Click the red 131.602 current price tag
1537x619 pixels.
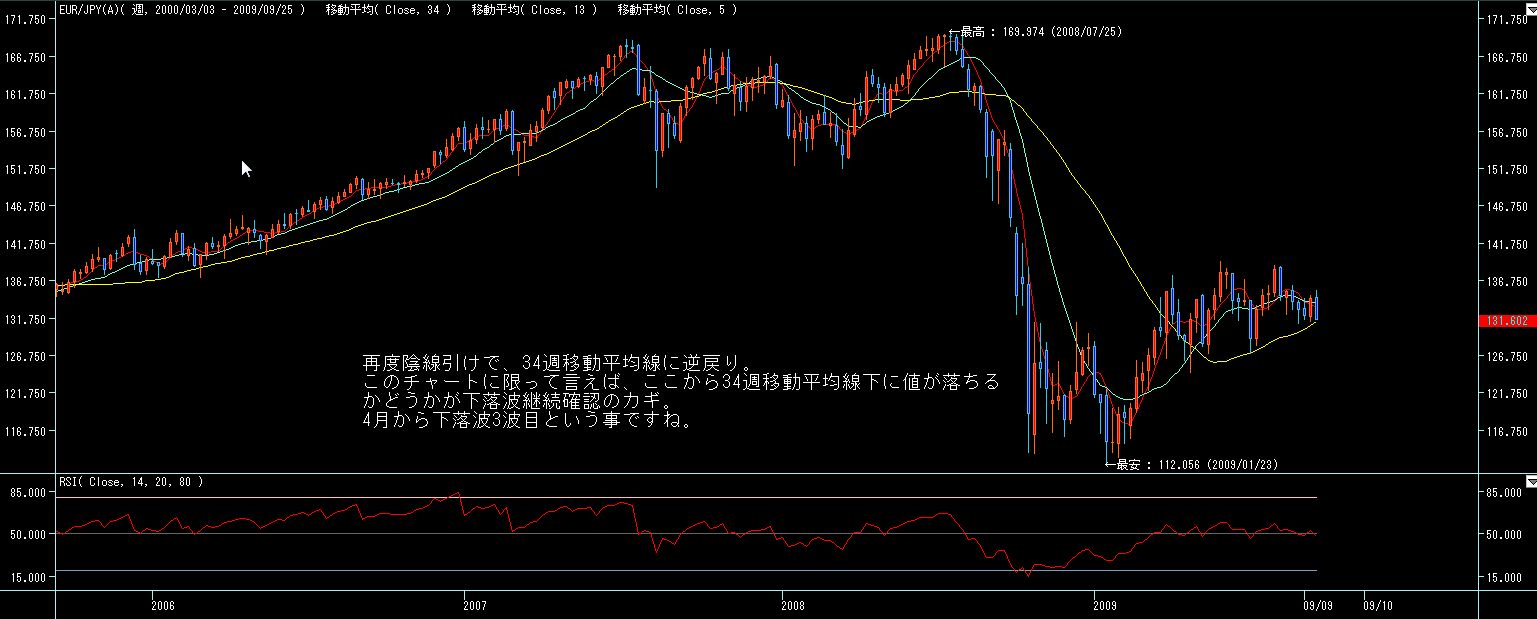tap(1505, 320)
